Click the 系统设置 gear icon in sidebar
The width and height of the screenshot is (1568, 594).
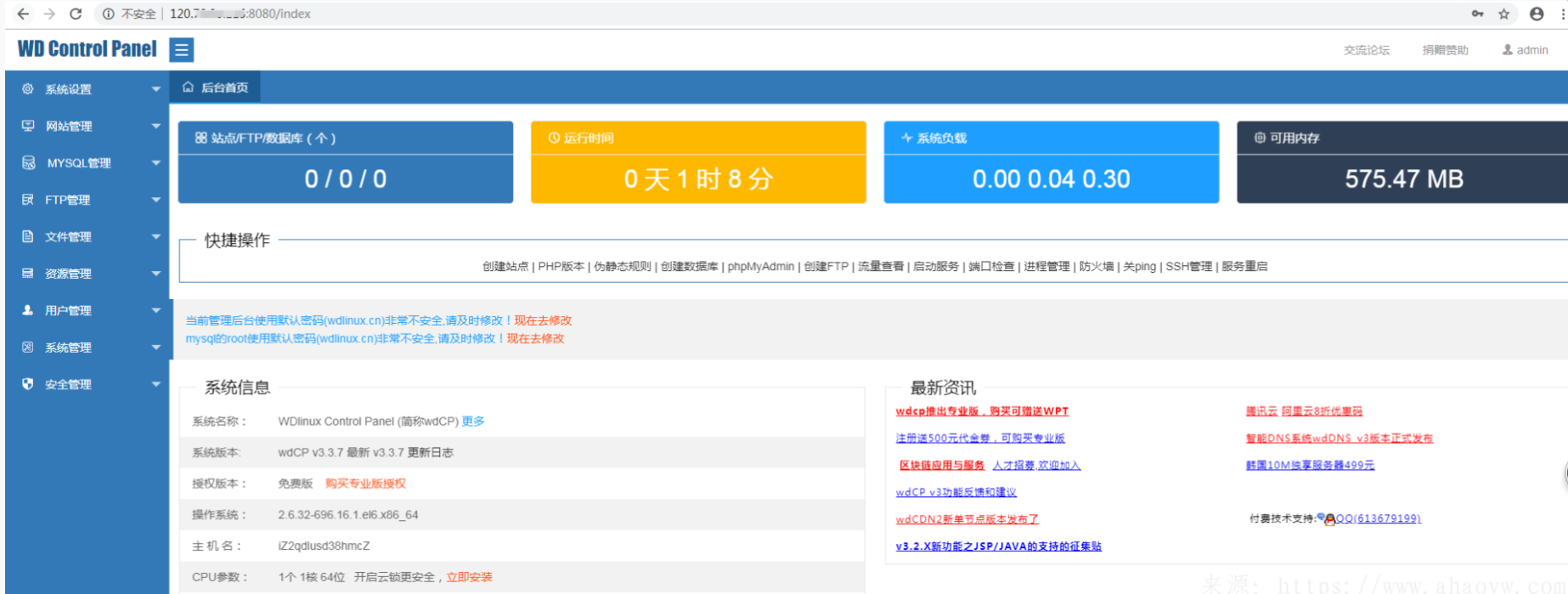[x=28, y=89]
